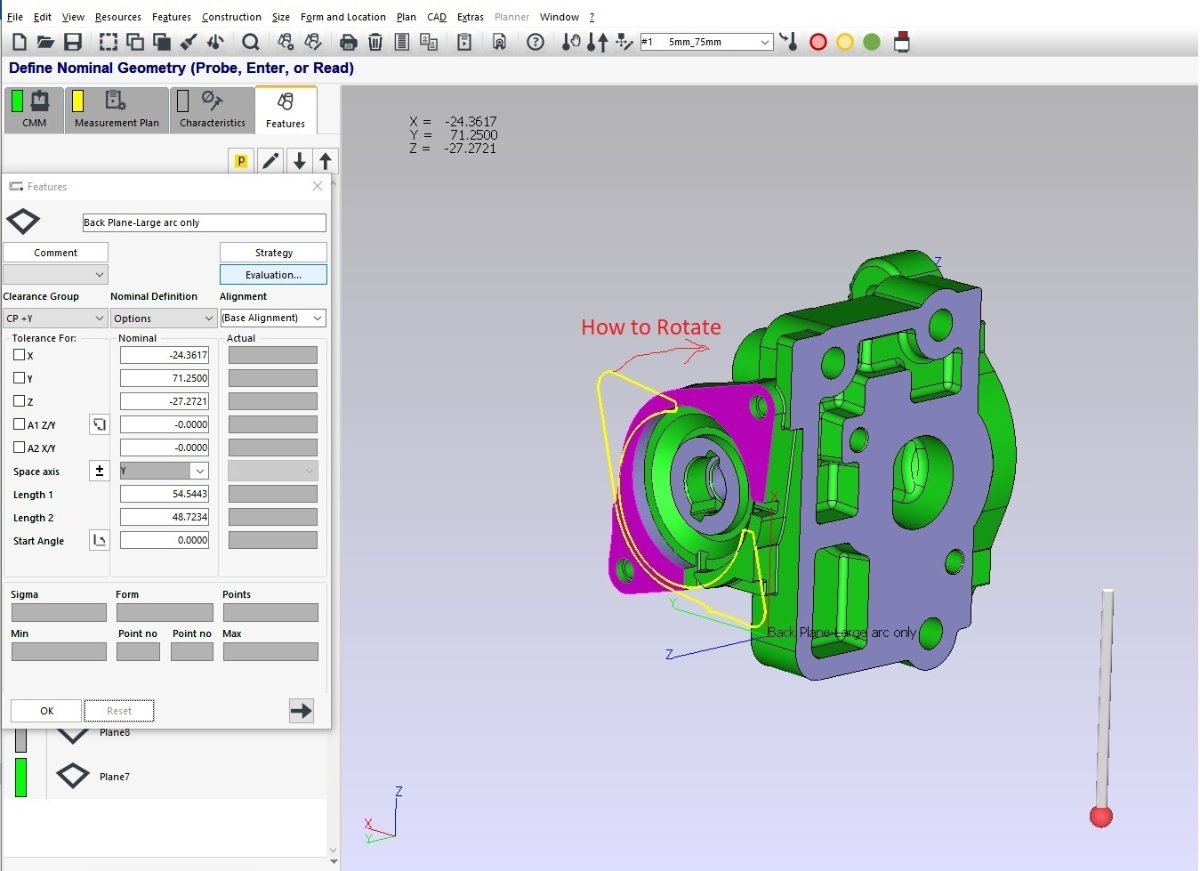This screenshot has height=871, width=1200.
Task: Click the Start Angle nominal field 0.0000
Action: click(x=164, y=540)
